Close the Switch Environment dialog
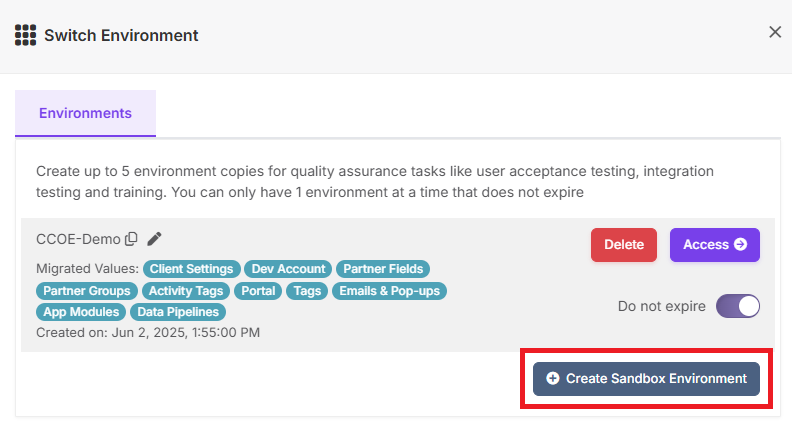The height and width of the screenshot is (425, 792). (x=775, y=32)
